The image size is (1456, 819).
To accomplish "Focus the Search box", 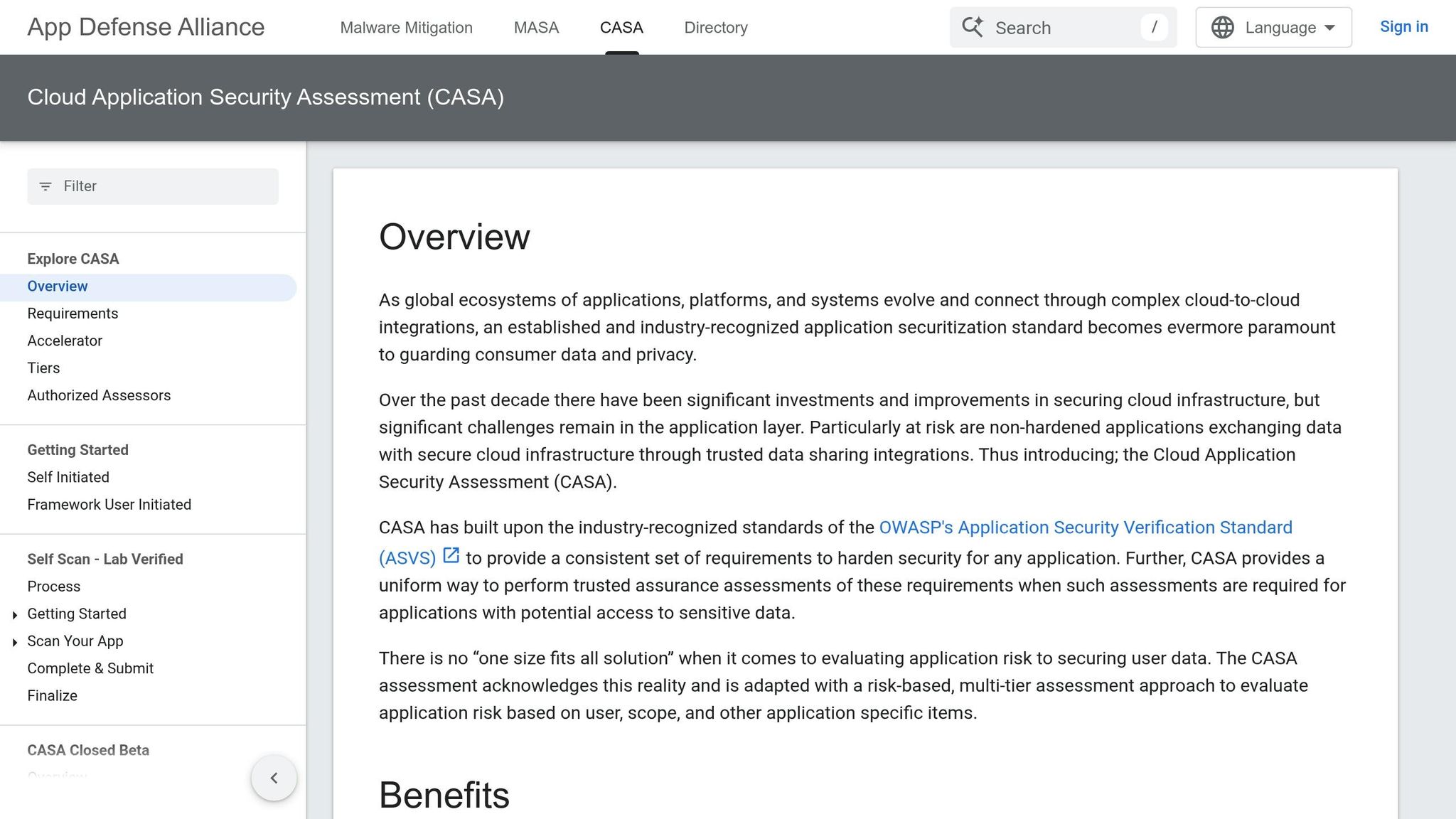I will (x=1059, y=28).
